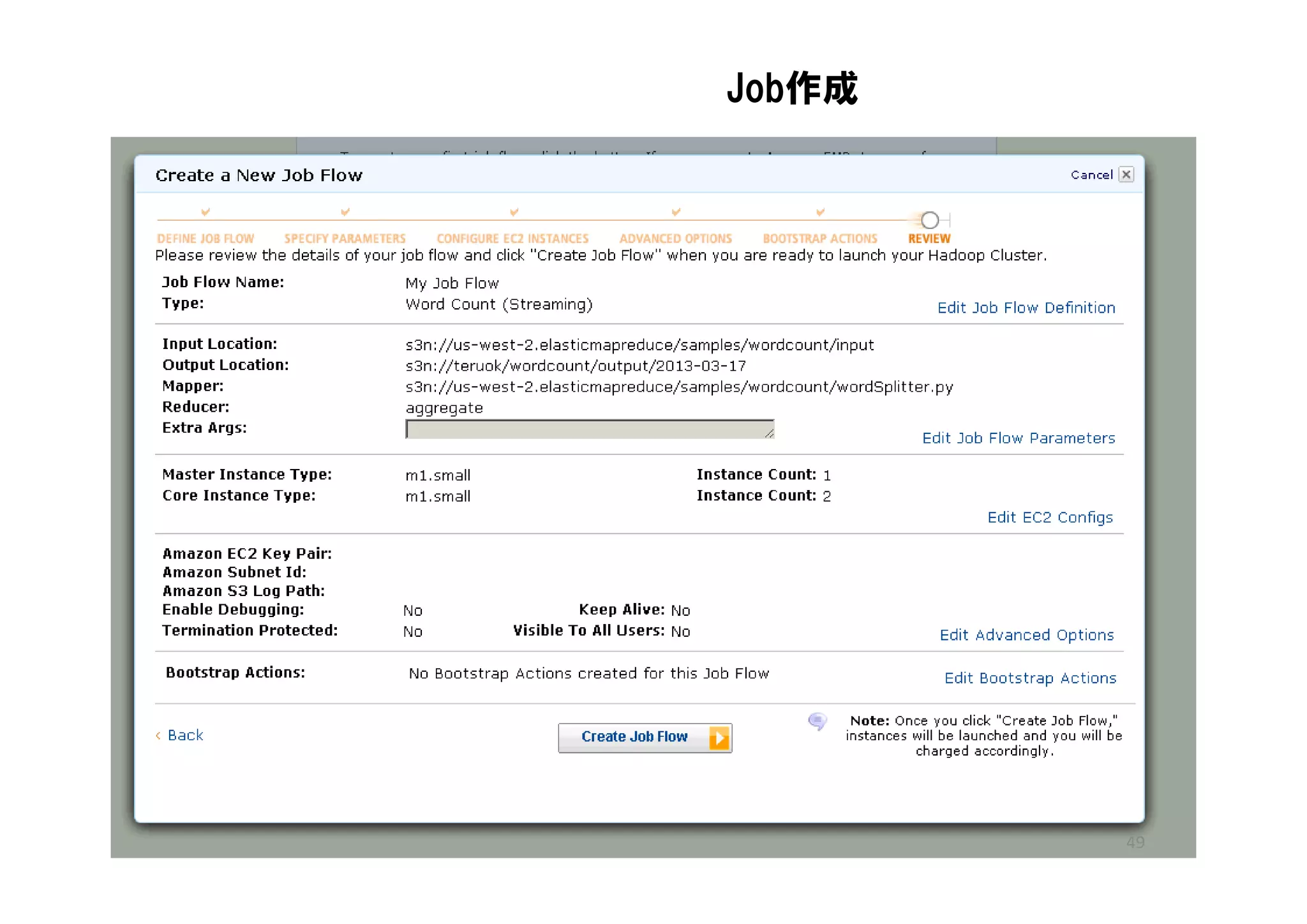
Task: Click the Advanced Options checkmark
Action: tap(676, 211)
